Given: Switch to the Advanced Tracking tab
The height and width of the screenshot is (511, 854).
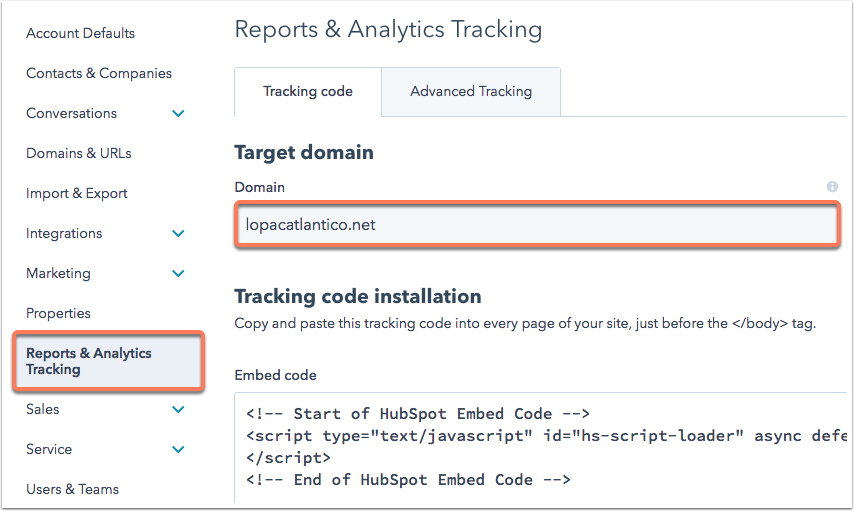Looking at the screenshot, I should coord(471,92).
